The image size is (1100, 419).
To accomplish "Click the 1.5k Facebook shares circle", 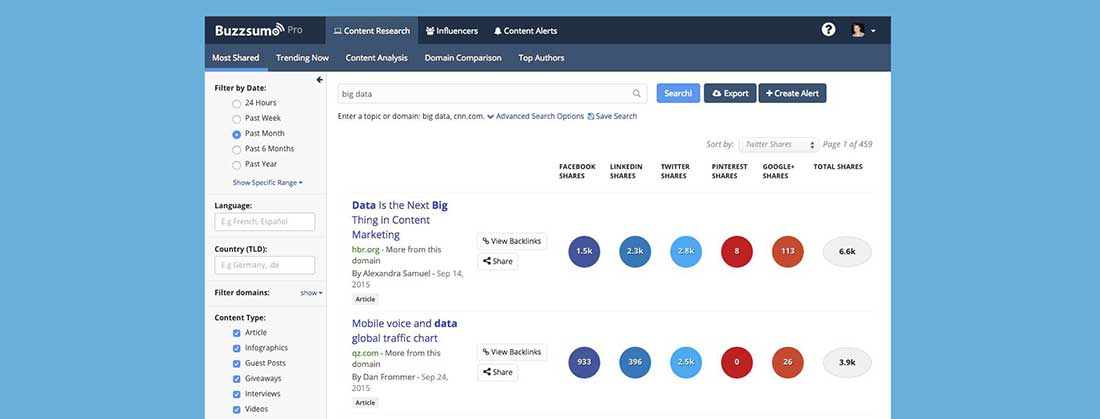I will pyautogui.click(x=584, y=251).
